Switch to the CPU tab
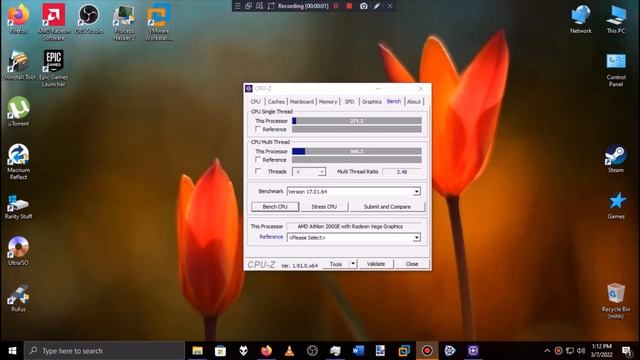The image size is (640, 360). [256, 102]
